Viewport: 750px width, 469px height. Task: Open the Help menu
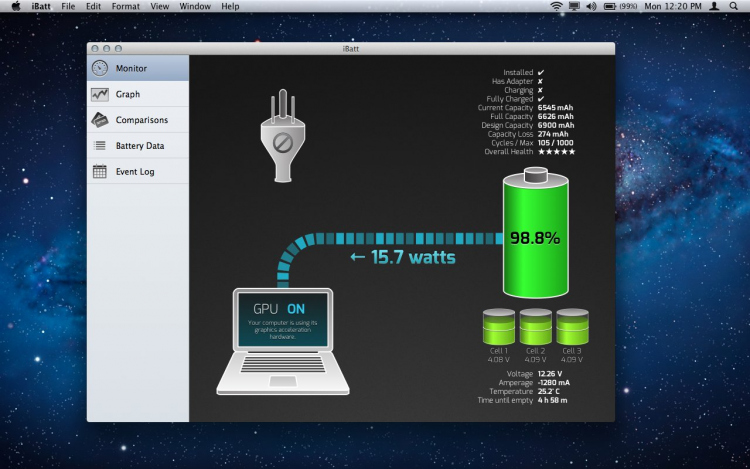(x=230, y=6)
